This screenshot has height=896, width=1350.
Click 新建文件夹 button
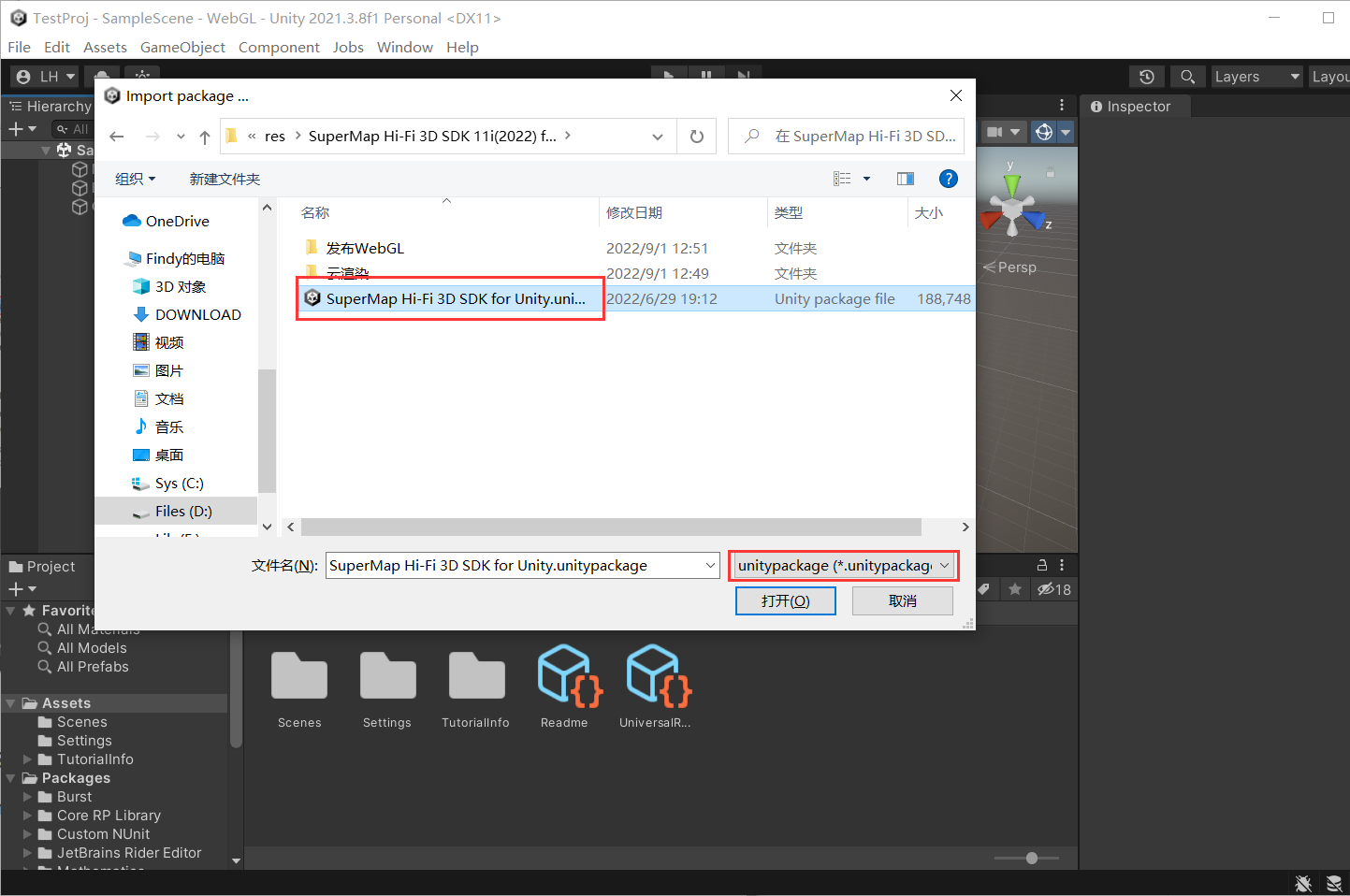point(225,179)
